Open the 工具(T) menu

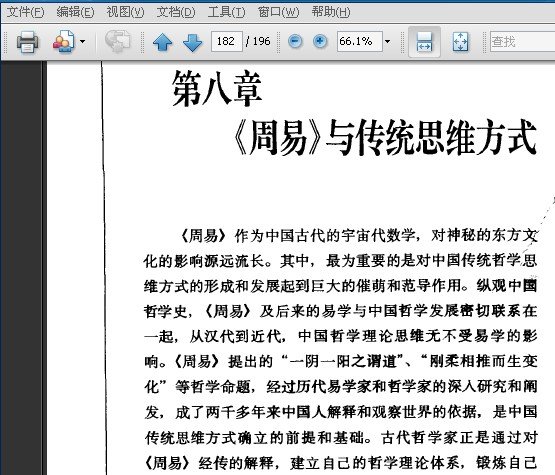(x=226, y=12)
